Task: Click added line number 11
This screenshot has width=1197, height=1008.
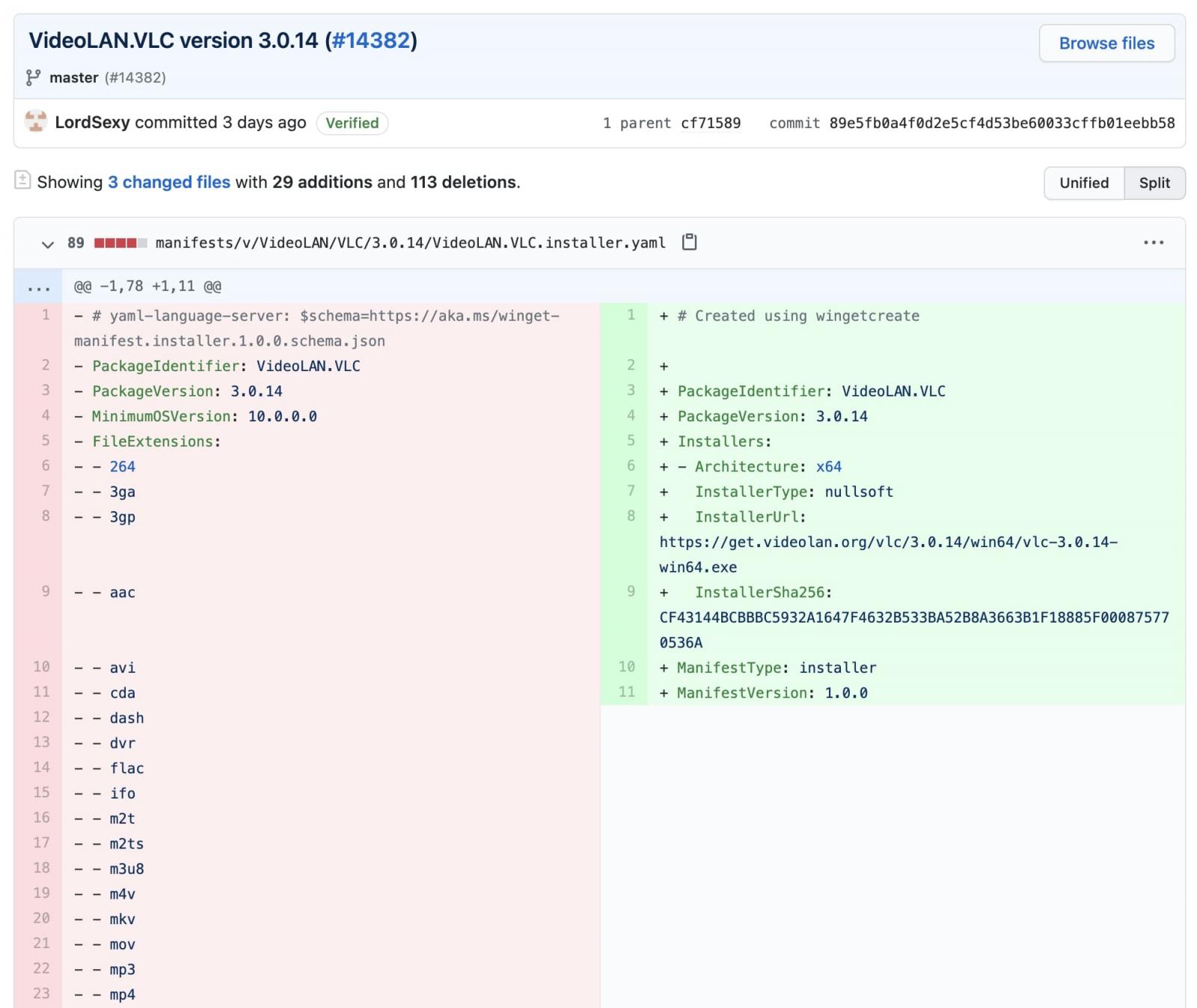Action: 627,692
